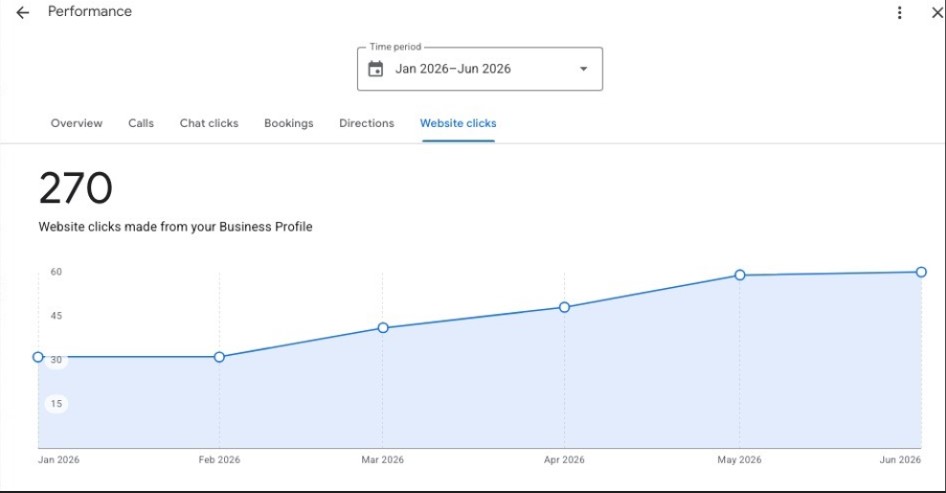Click the 270 total website clicks number

76,188
